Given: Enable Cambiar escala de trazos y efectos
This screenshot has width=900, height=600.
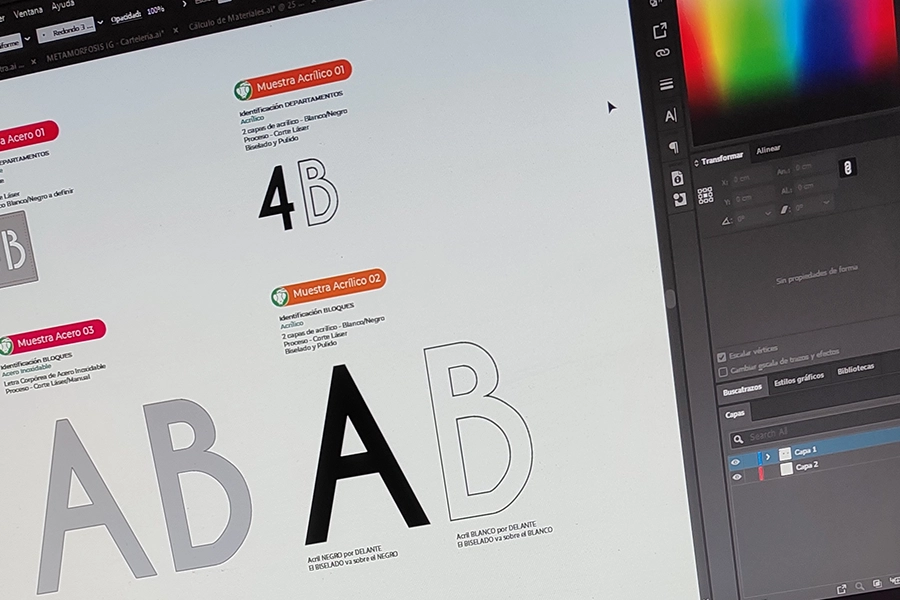Looking at the screenshot, I should pos(723,372).
